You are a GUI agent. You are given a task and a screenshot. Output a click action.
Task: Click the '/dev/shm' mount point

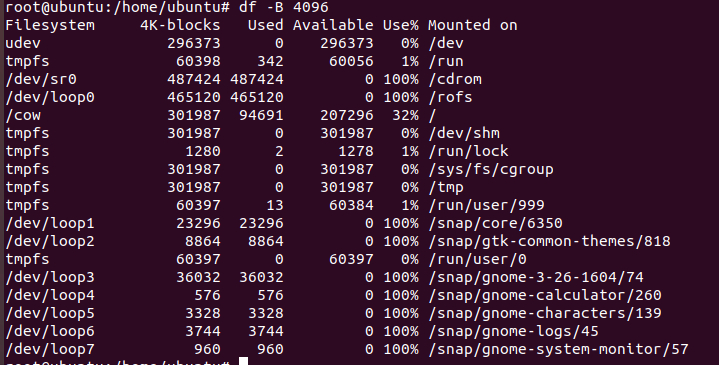[x=464, y=133]
